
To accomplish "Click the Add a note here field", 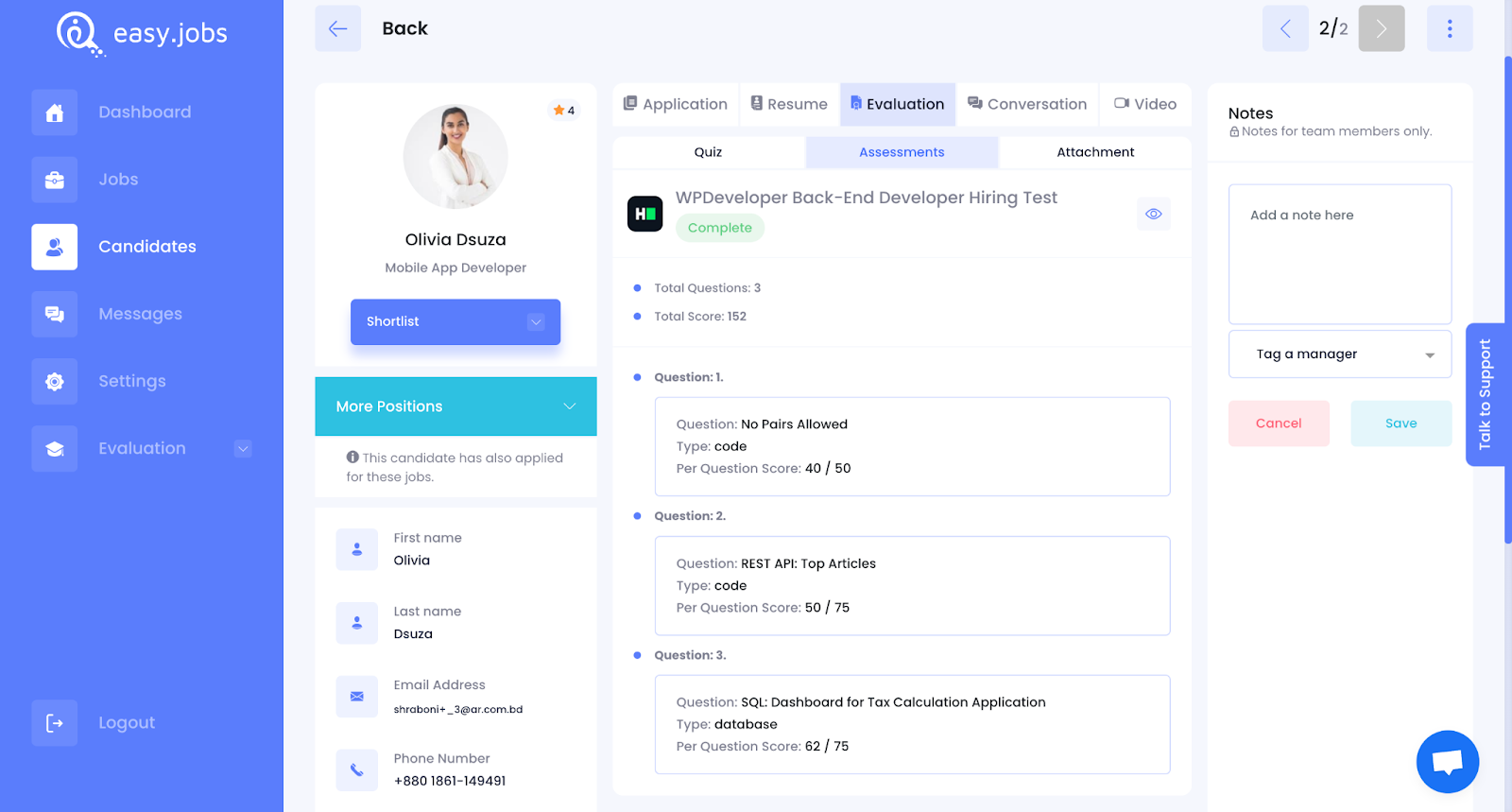I will (1340, 254).
